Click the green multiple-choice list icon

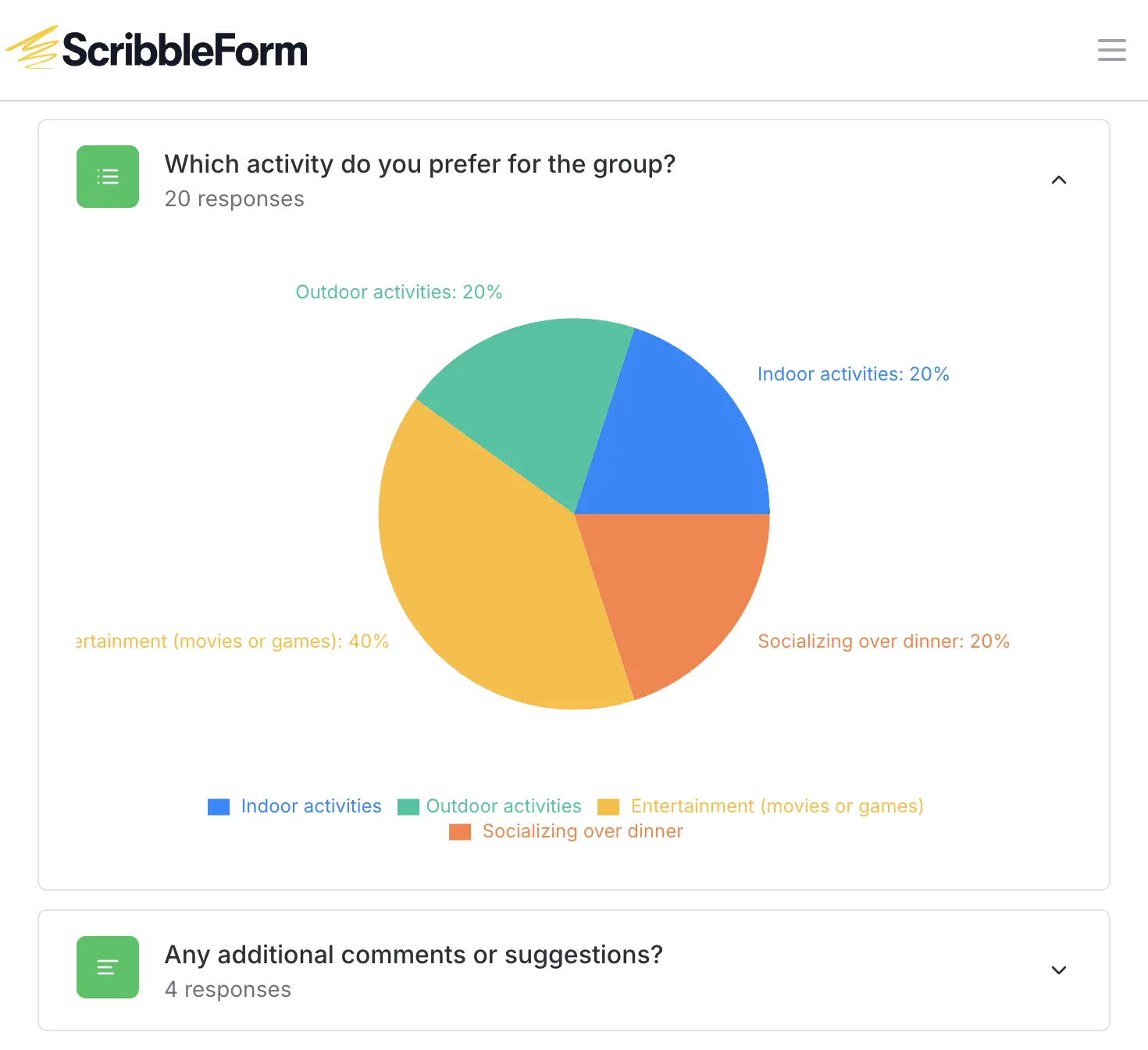click(x=108, y=177)
